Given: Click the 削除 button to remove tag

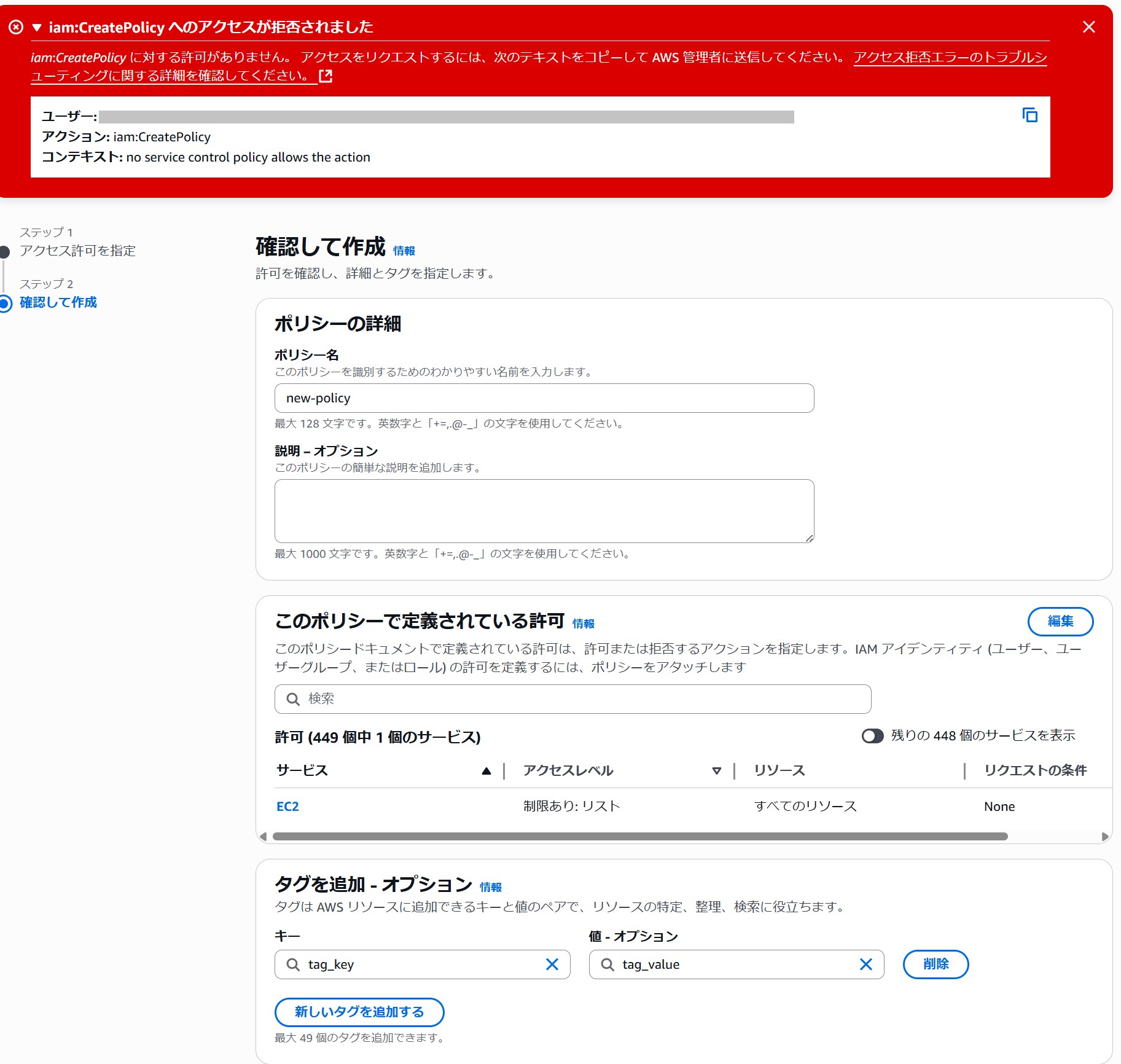Looking at the screenshot, I should [x=935, y=964].
